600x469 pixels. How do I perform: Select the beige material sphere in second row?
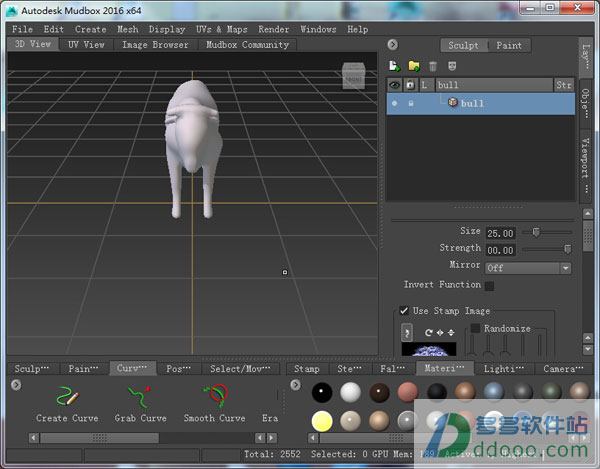351,421
